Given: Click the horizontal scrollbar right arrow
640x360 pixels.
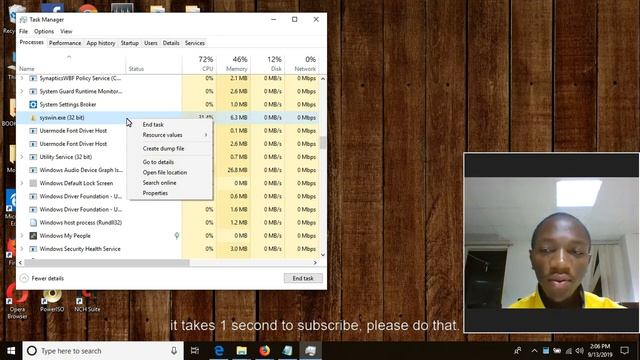Looking at the screenshot, I should tap(315, 263).
